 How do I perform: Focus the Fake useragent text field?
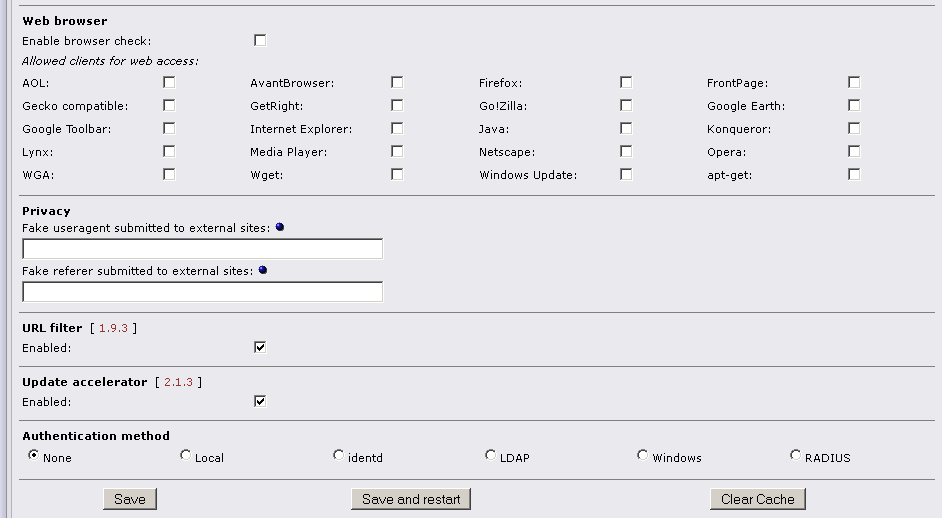202,249
